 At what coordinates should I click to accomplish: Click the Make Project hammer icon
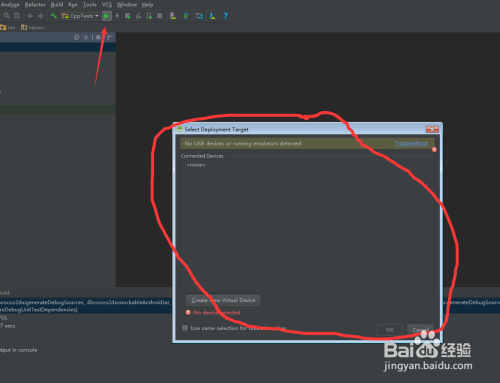coord(53,16)
